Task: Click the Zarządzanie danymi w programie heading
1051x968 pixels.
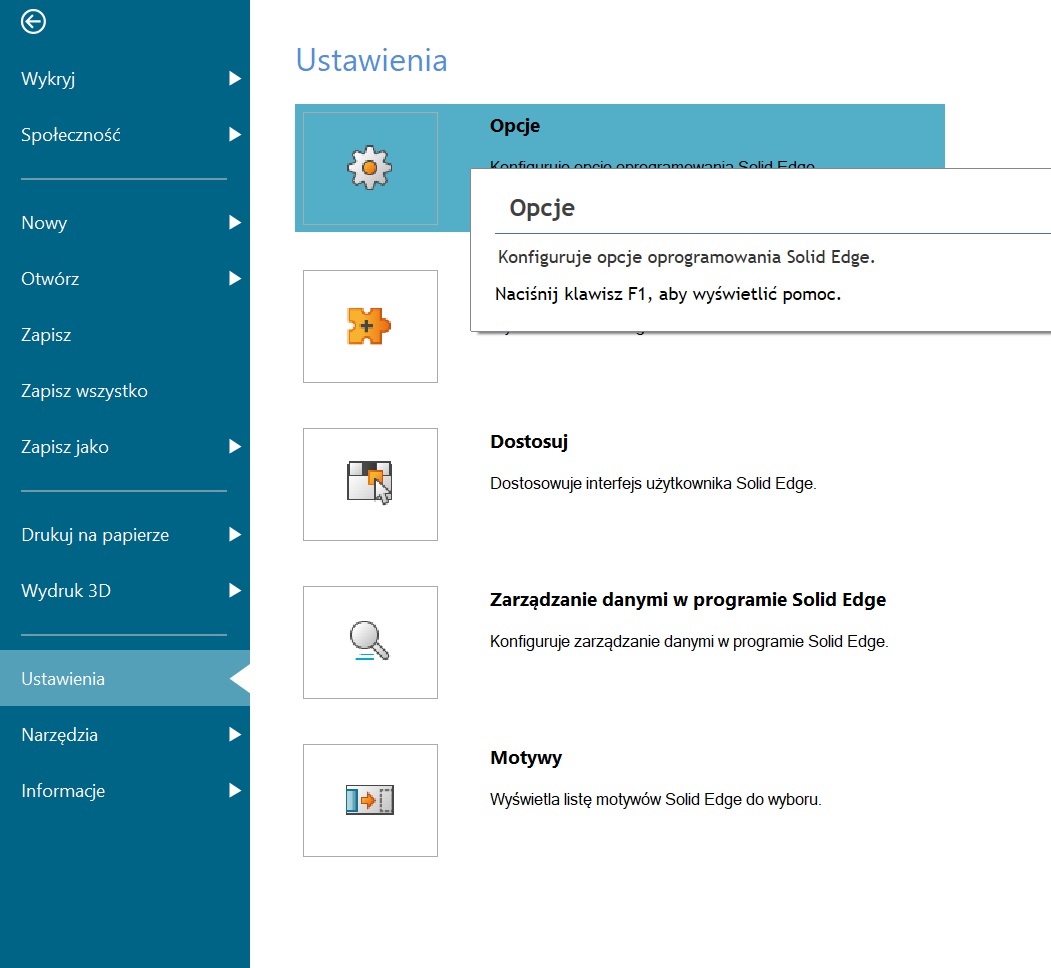Action: (687, 600)
